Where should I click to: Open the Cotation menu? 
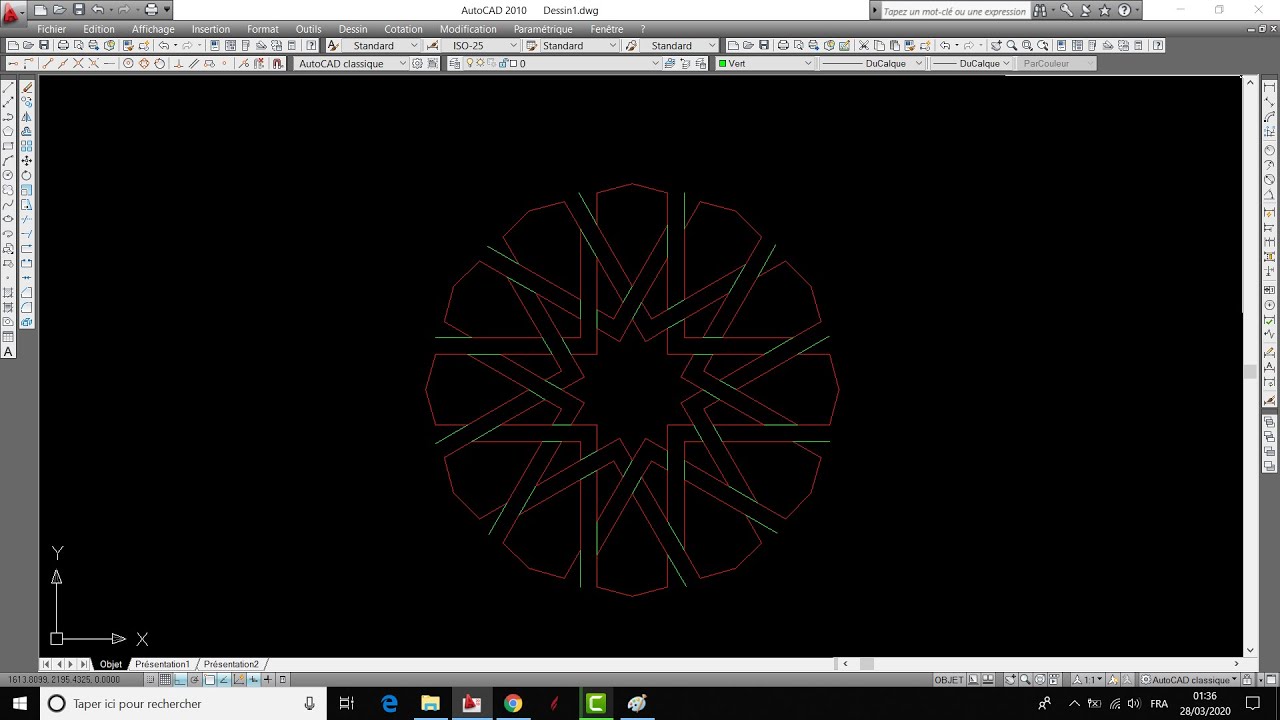coord(403,29)
